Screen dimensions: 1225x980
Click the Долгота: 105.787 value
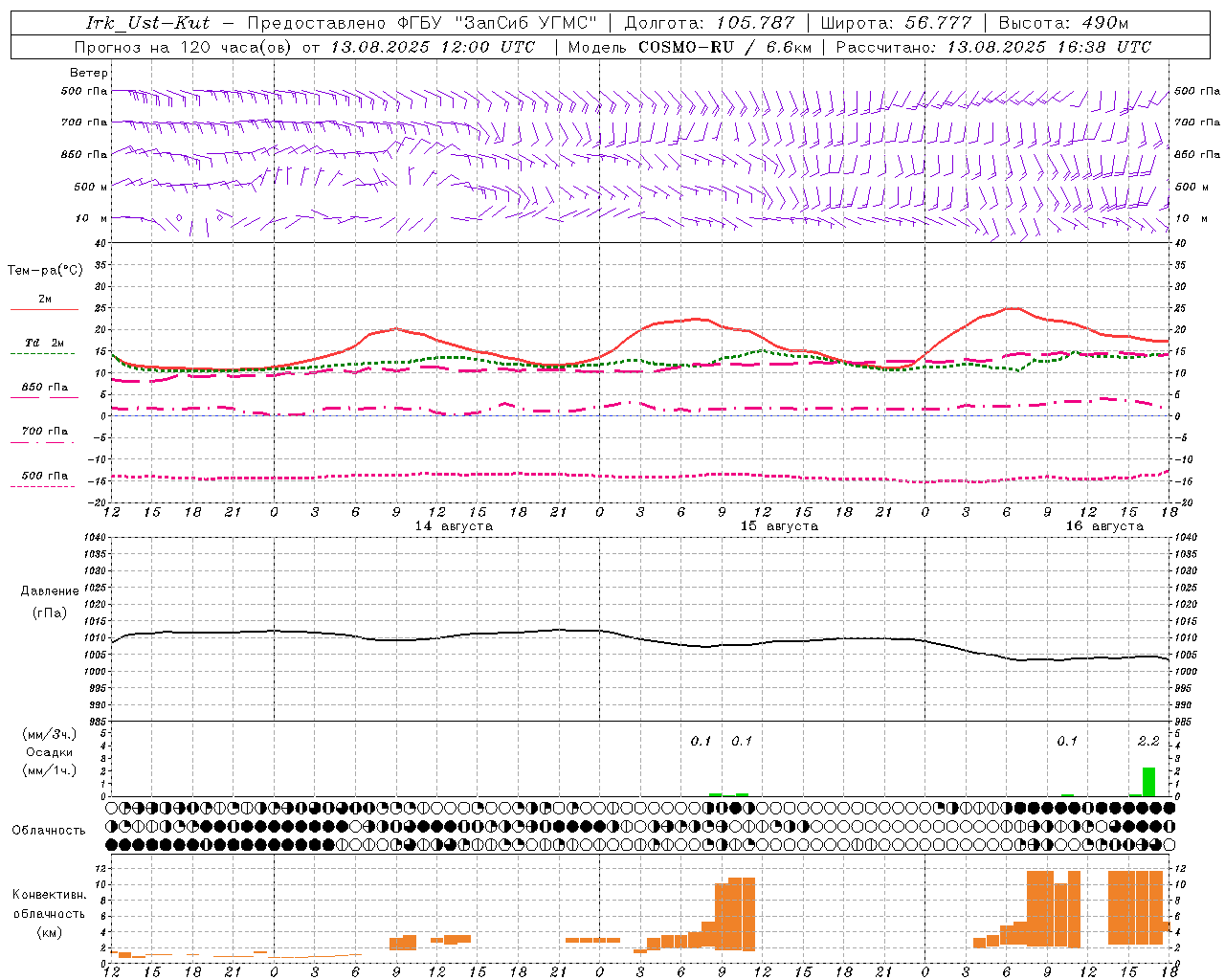709,23
